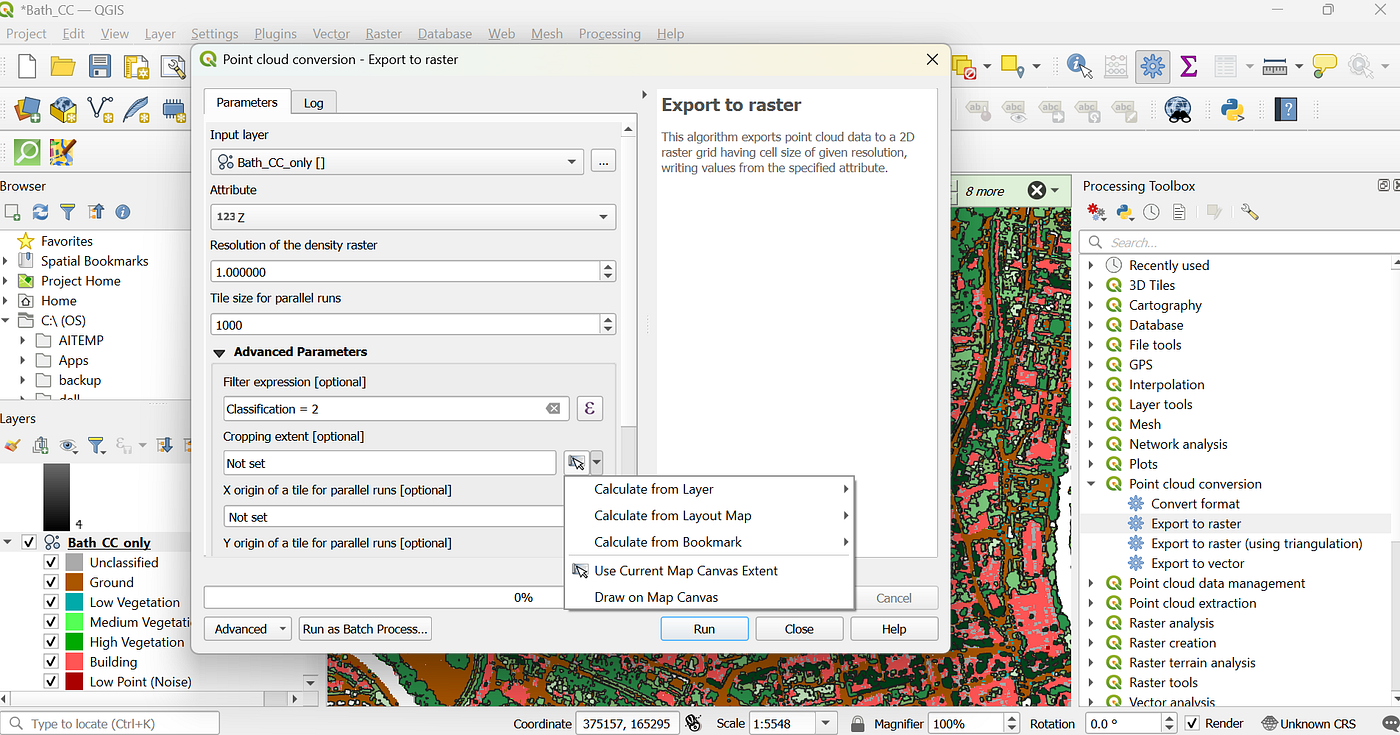
Task: Save project using the floppy disk icon
Action: (100, 66)
